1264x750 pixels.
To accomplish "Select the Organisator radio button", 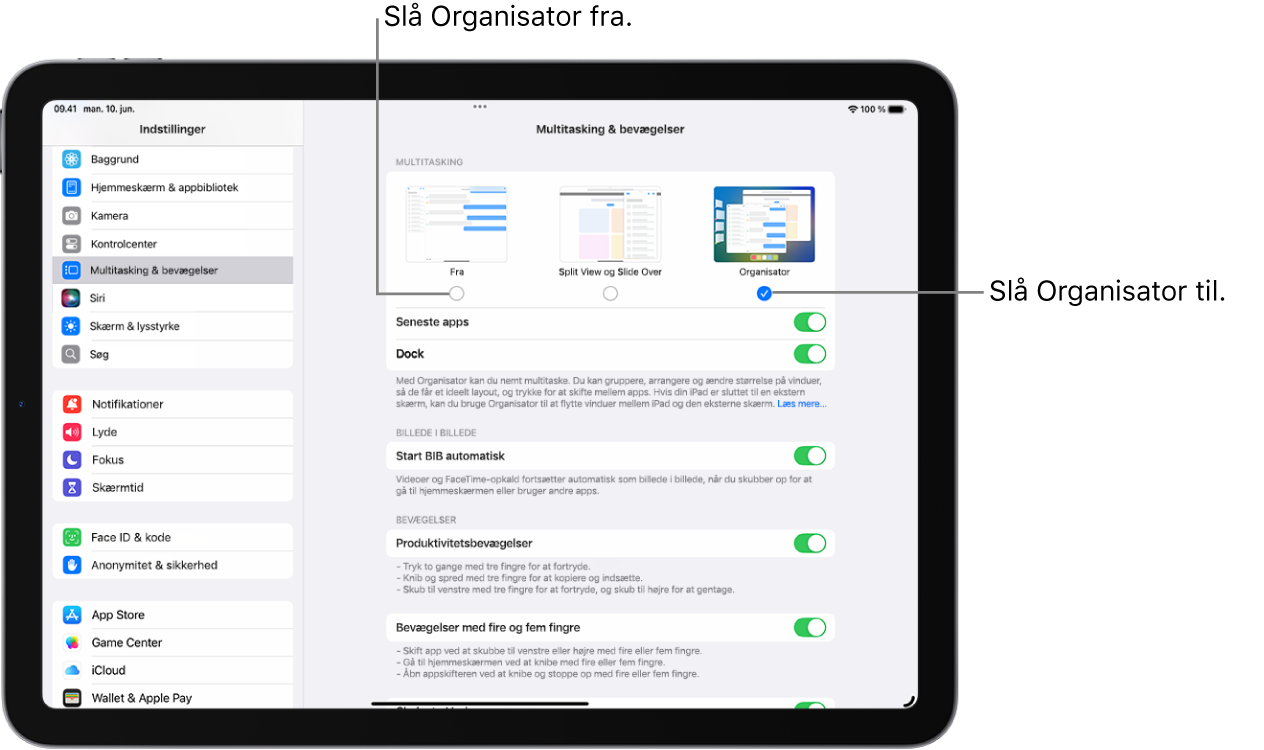I will (x=764, y=294).
